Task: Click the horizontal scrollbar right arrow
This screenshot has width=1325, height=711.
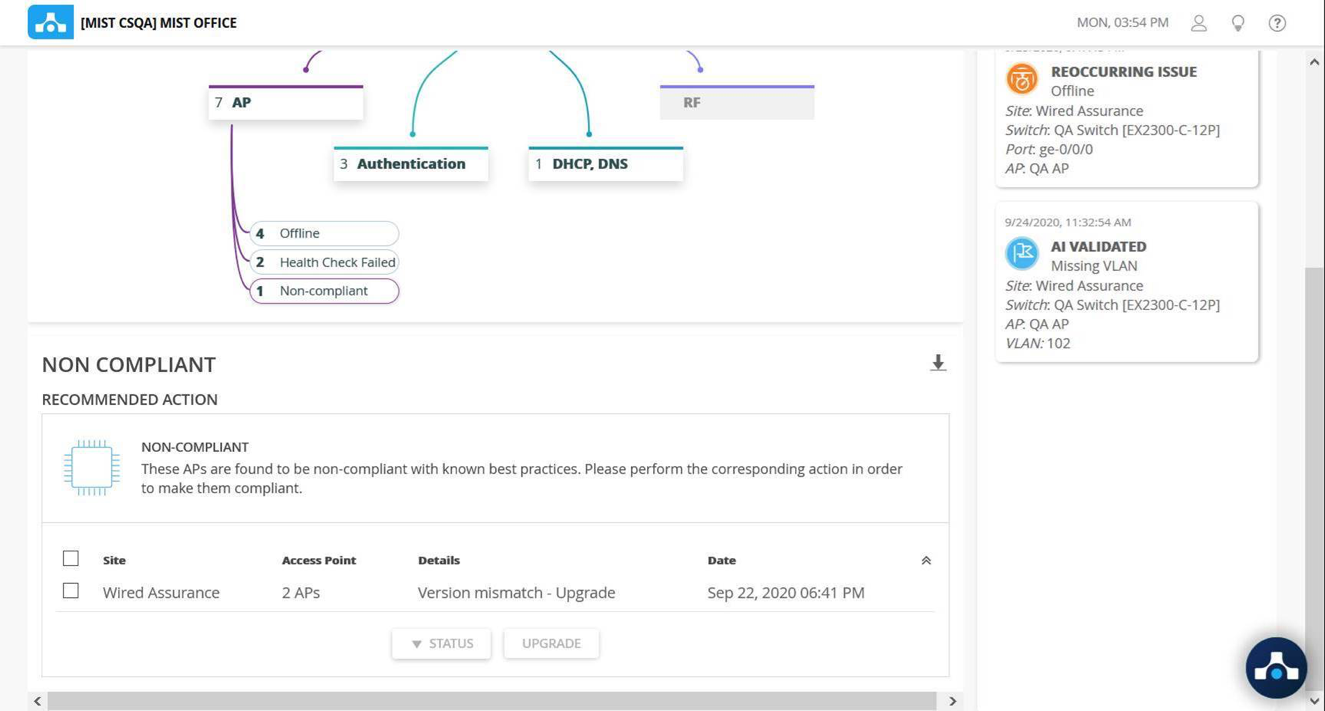Action: point(952,701)
